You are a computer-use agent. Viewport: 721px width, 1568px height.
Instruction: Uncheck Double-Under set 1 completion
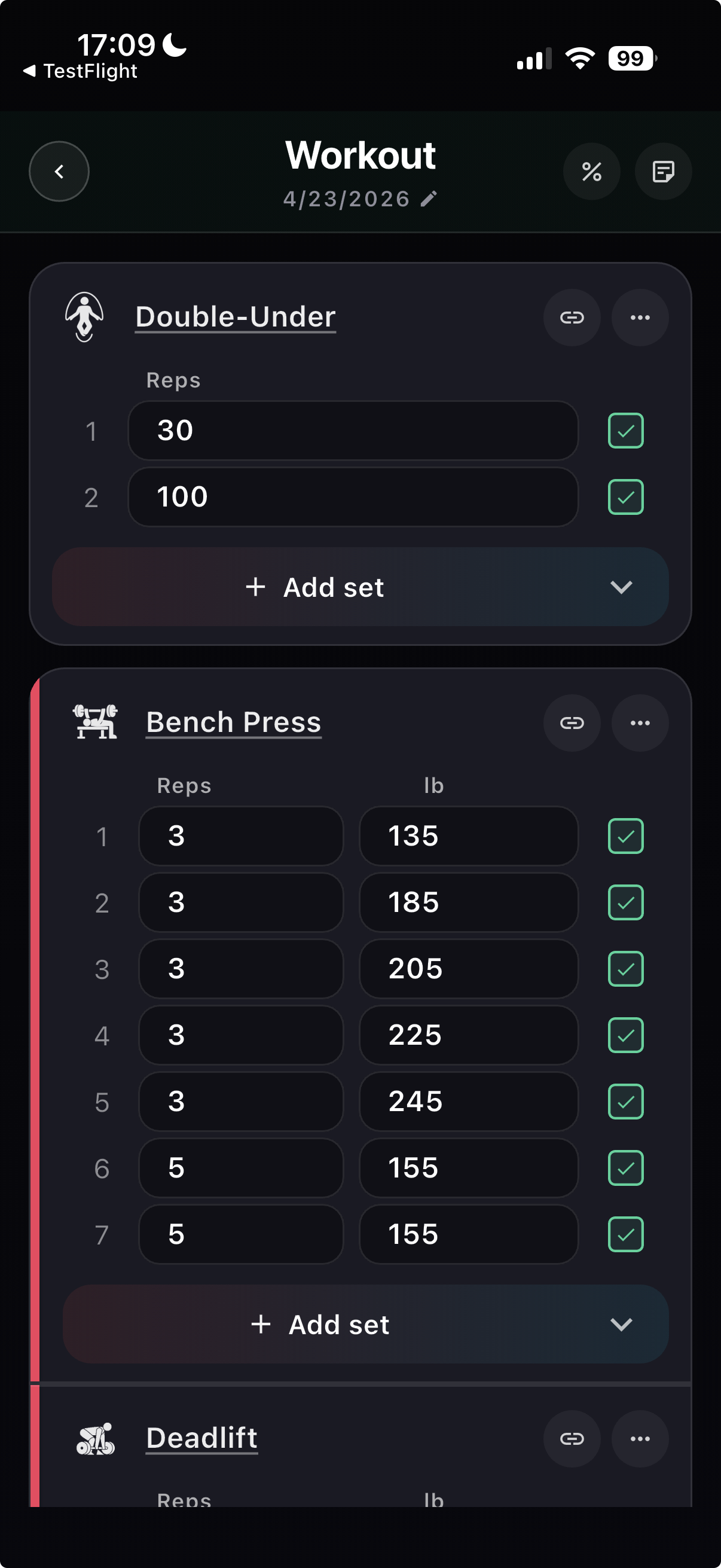coord(625,431)
